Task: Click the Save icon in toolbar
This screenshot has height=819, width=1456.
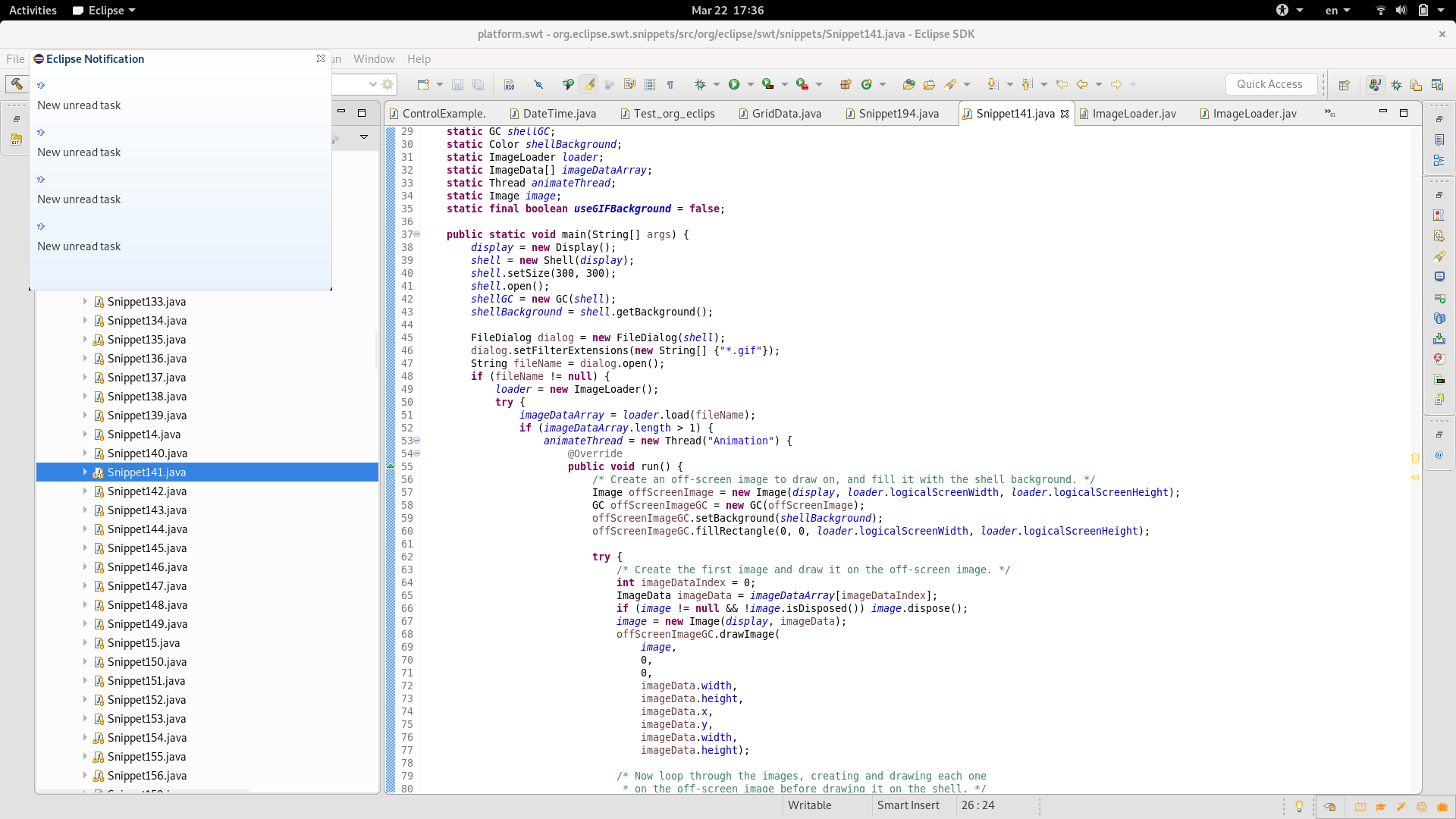Action: coord(457,84)
